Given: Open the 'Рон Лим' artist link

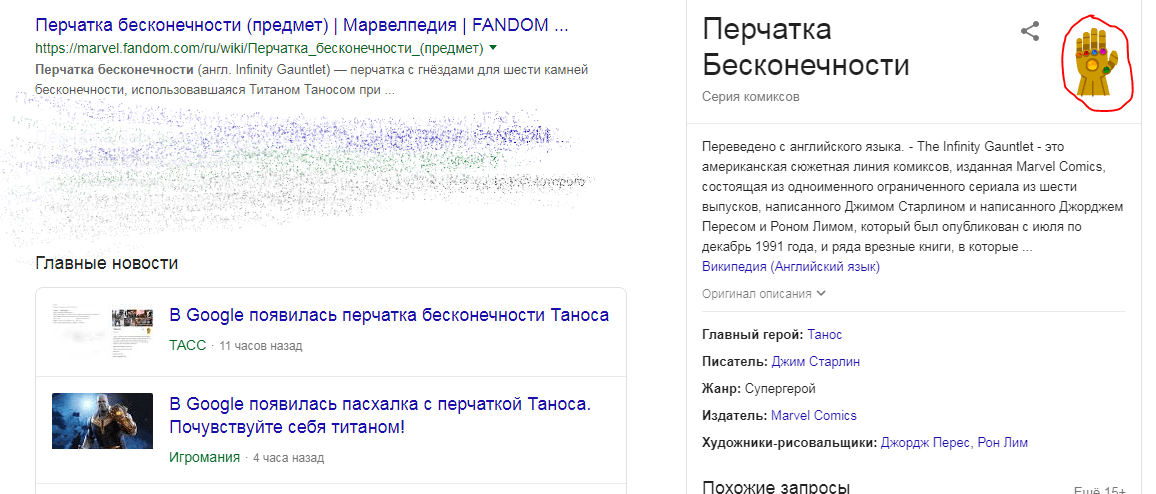Looking at the screenshot, I should point(1003,442).
